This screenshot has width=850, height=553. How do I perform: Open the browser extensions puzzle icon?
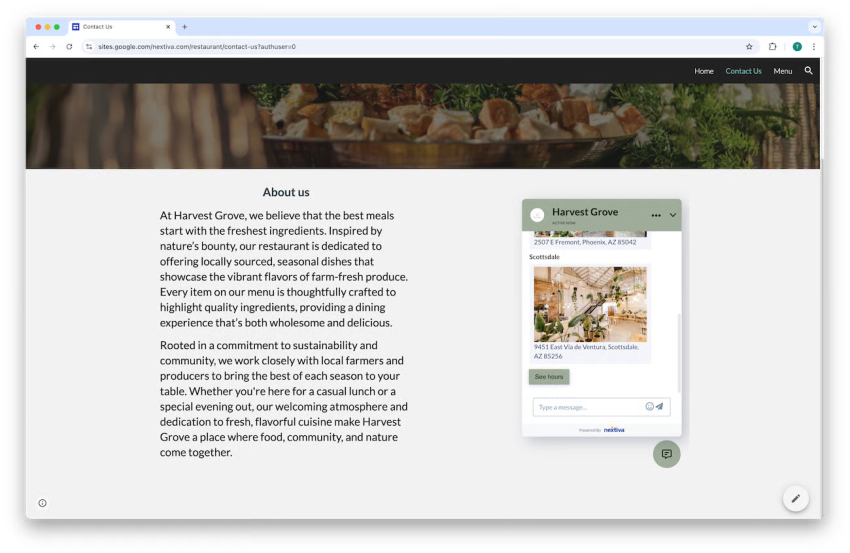point(772,47)
